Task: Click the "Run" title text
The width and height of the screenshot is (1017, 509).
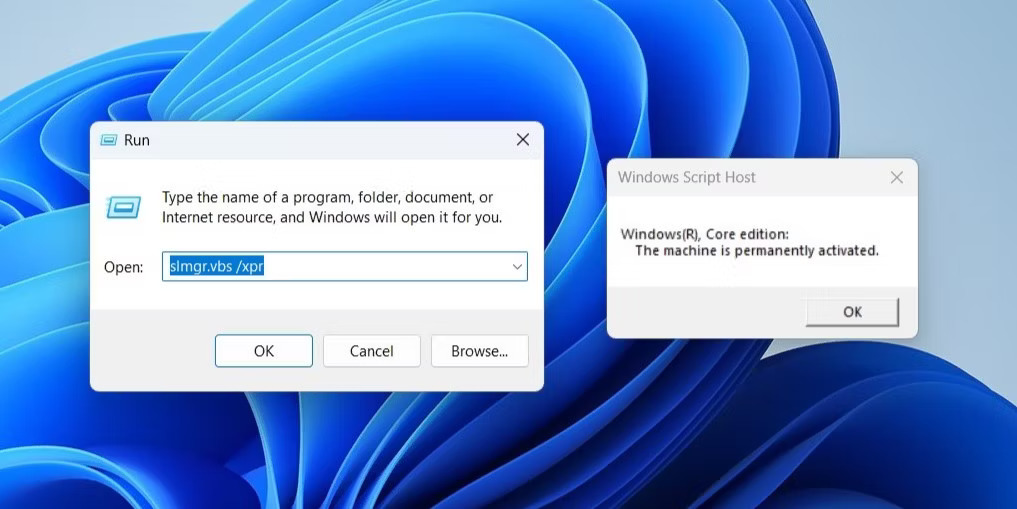Action: pyautogui.click(x=137, y=140)
